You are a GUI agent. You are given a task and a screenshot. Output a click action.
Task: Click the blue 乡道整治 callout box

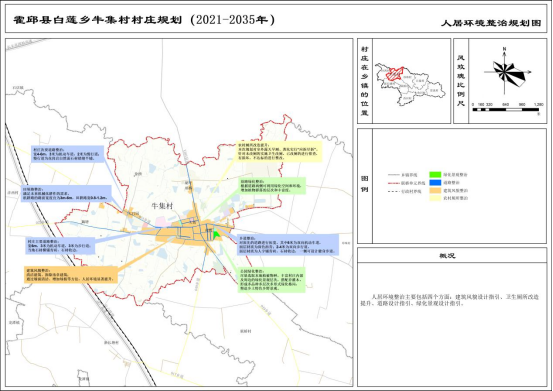[x=287, y=245]
